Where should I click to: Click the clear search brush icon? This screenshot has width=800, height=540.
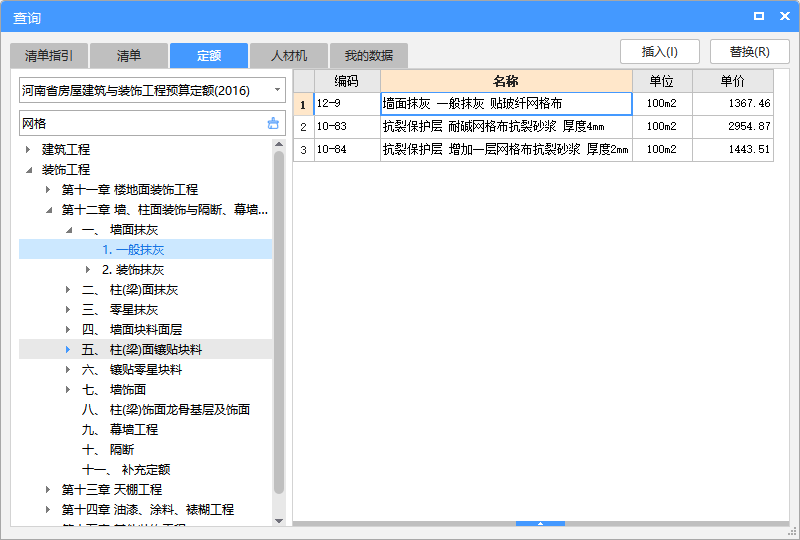click(273, 124)
